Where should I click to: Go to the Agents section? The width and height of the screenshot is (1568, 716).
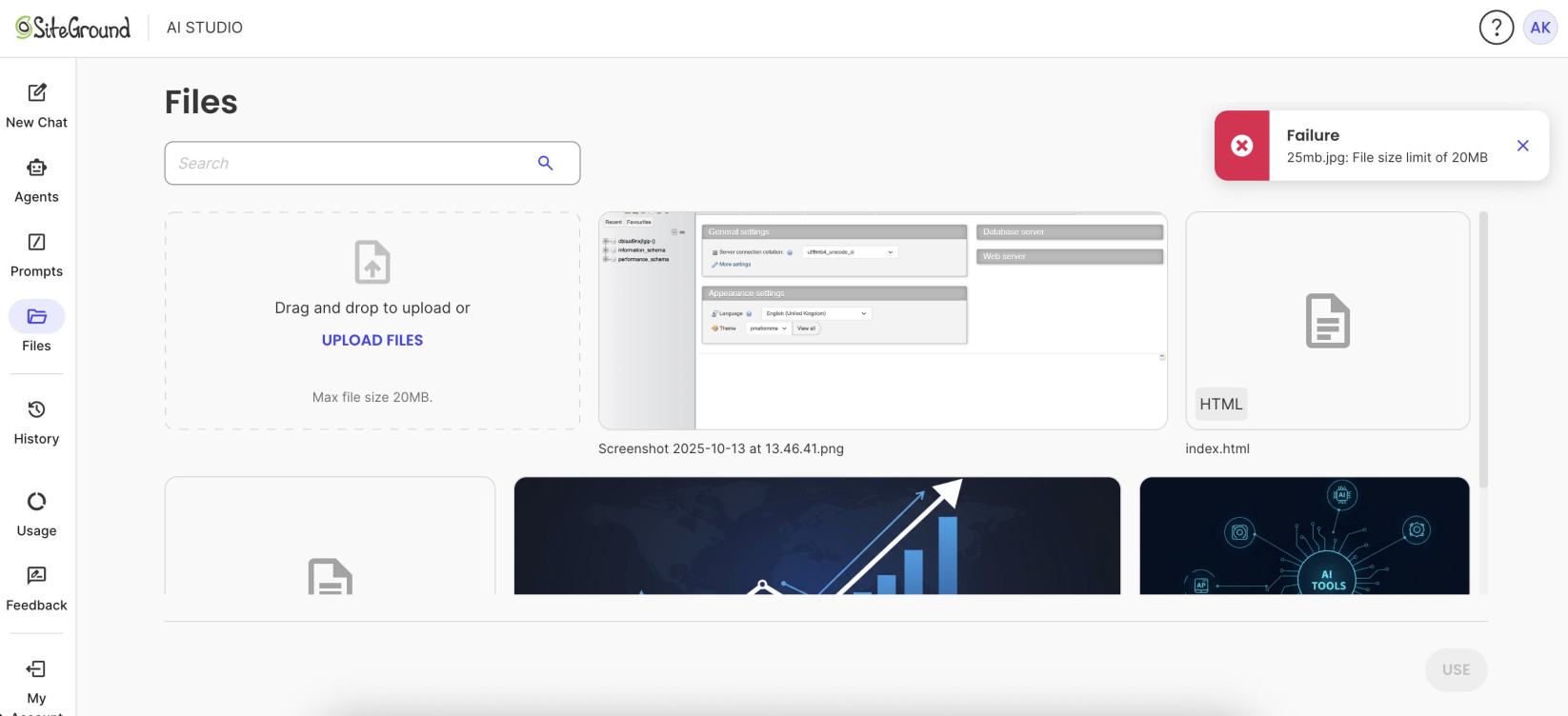(x=36, y=180)
